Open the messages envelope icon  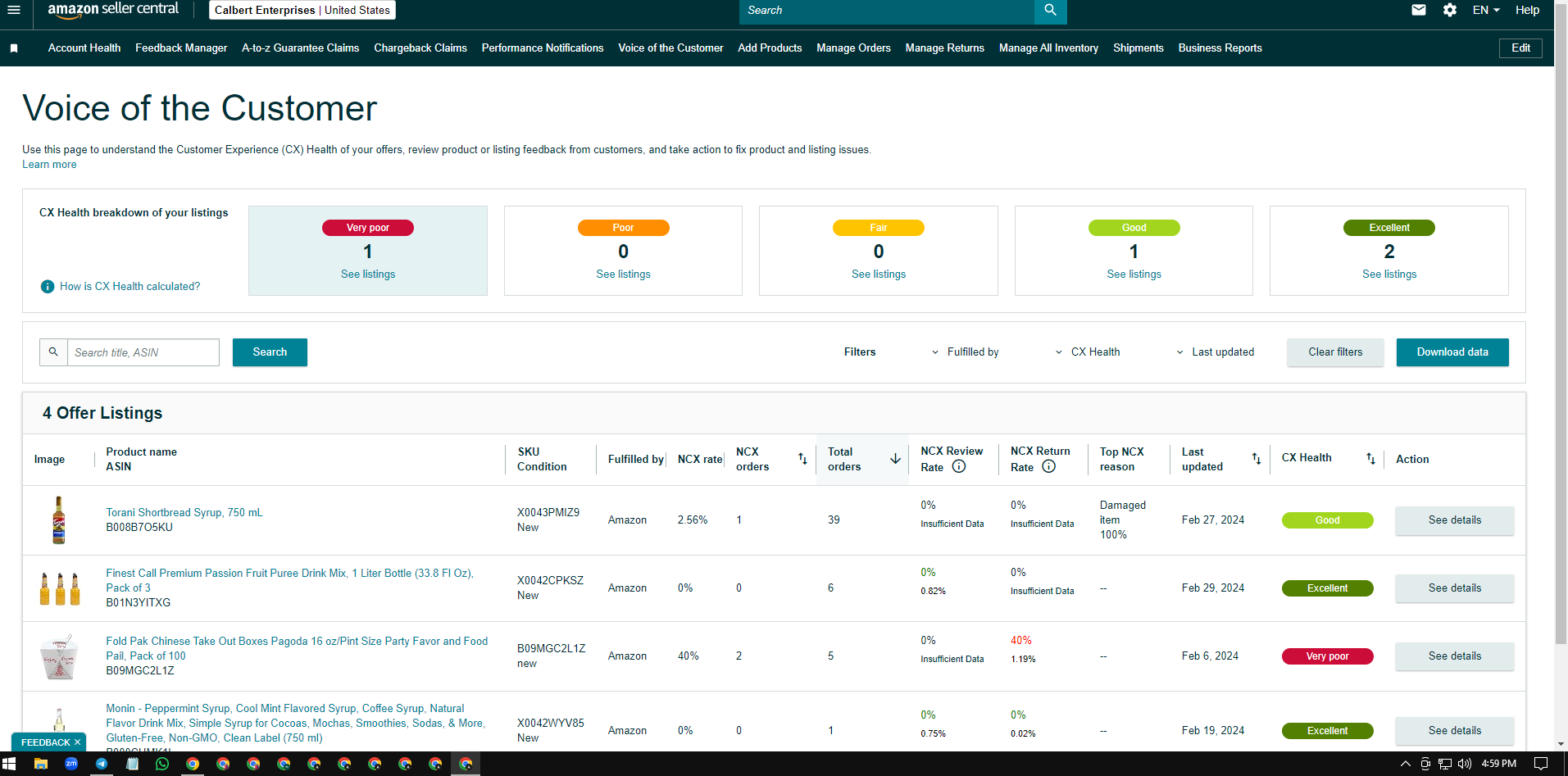(x=1419, y=10)
